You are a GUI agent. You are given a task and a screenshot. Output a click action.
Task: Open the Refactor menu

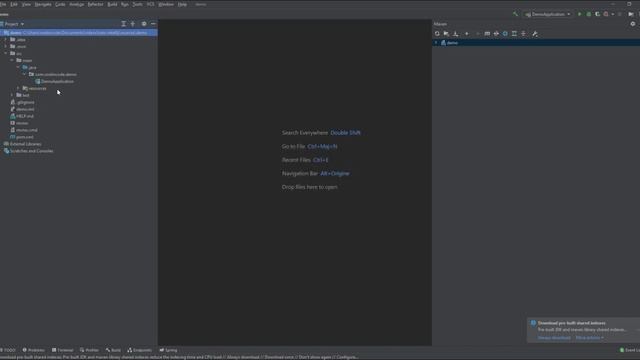coord(96,4)
